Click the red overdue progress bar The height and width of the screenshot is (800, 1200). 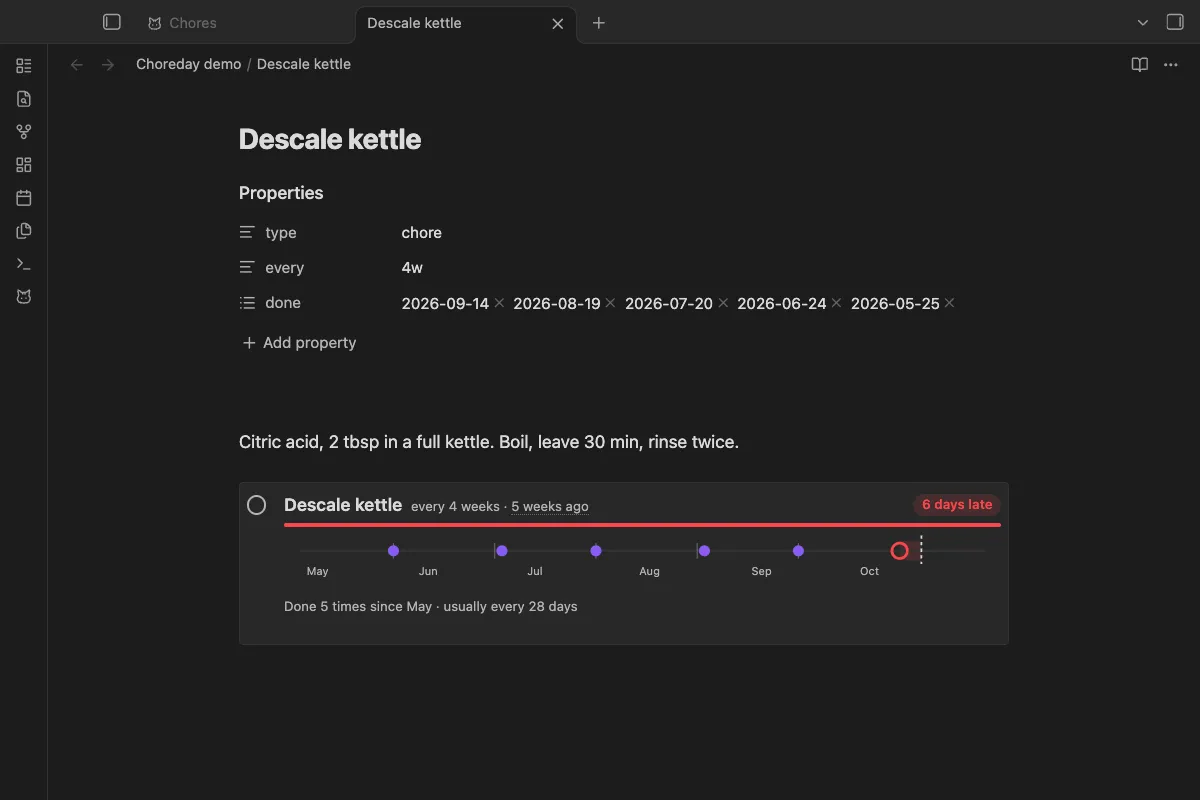coord(642,524)
